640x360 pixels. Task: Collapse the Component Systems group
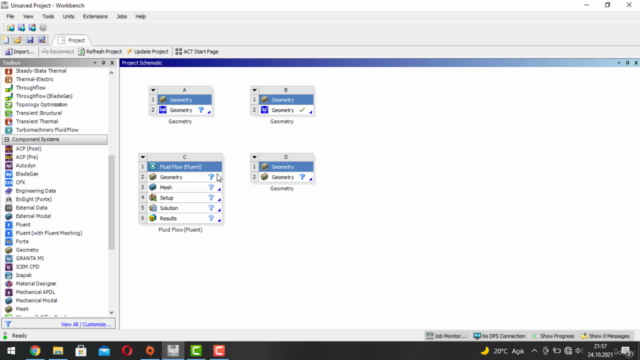[x=7, y=139]
